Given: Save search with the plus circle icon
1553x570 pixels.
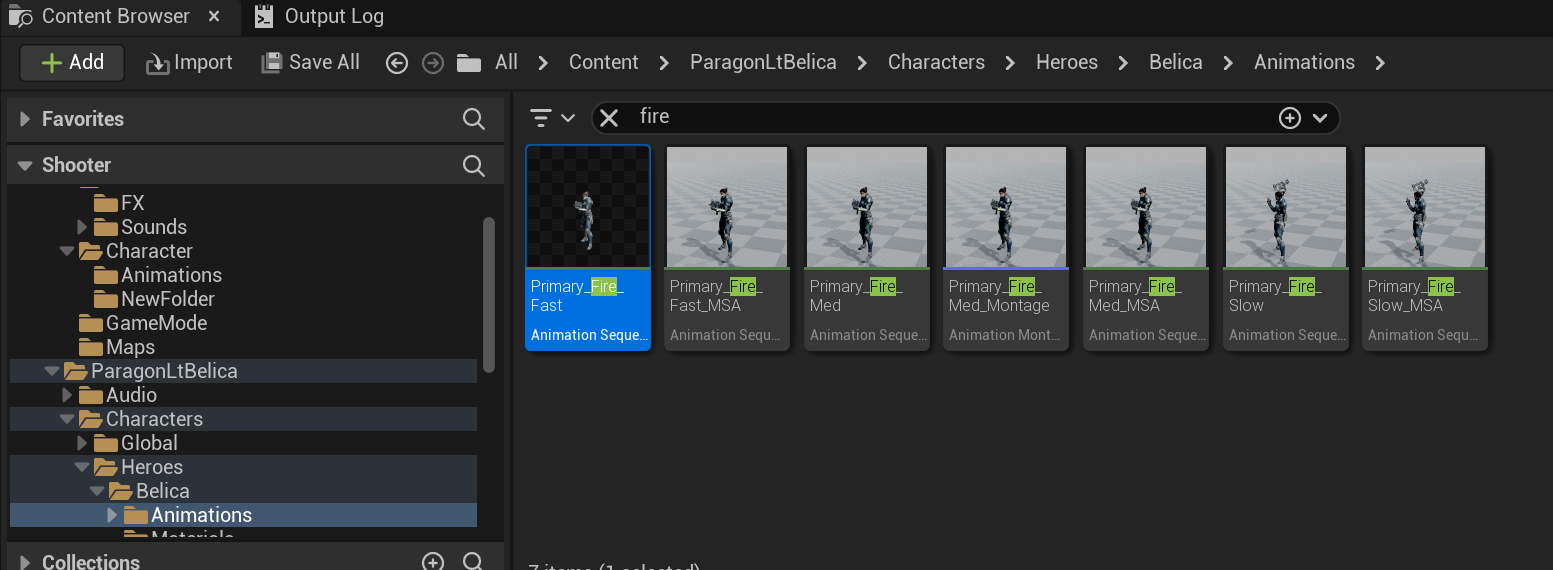Looking at the screenshot, I should click(x=1290, y=118).
